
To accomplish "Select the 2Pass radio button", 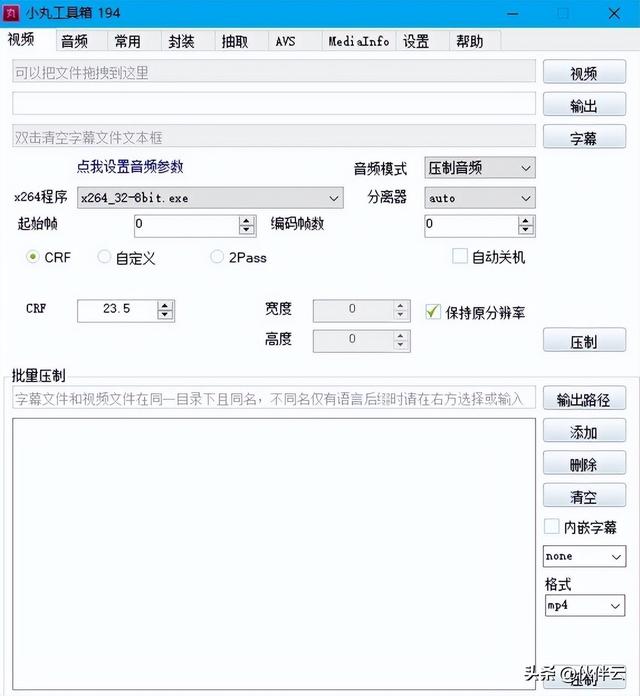I will click(x=217, y=257).
